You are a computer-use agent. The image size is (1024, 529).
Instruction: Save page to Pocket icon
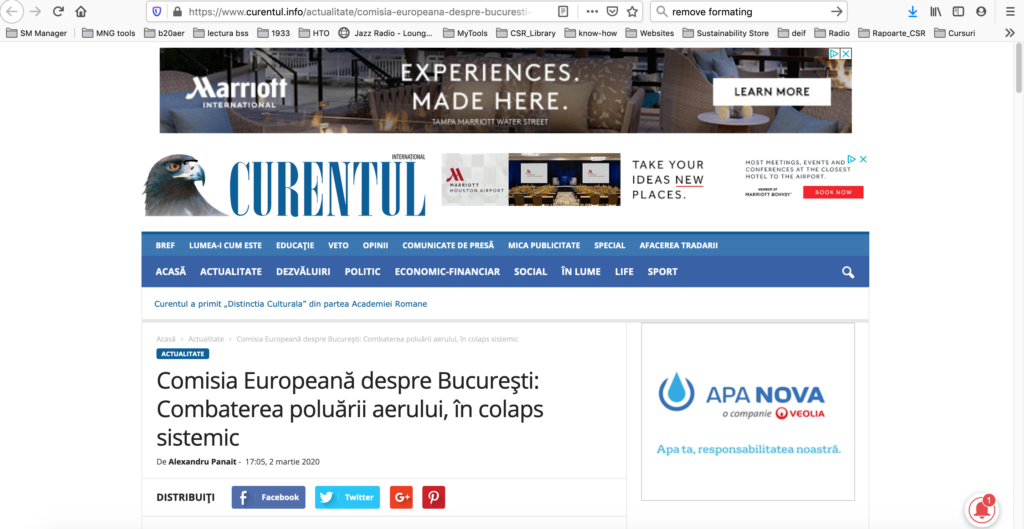612,11
